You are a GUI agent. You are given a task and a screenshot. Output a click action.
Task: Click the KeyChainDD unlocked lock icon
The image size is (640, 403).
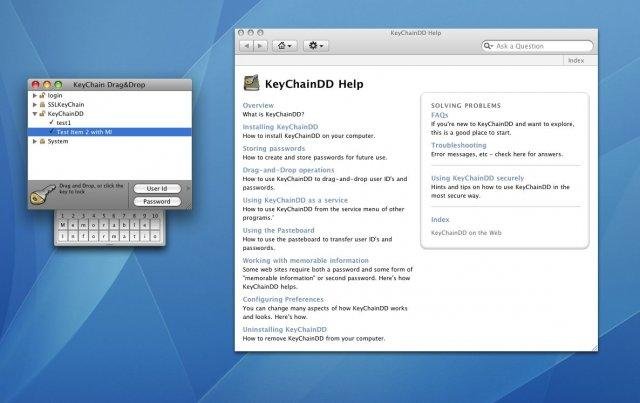point(42,114)
